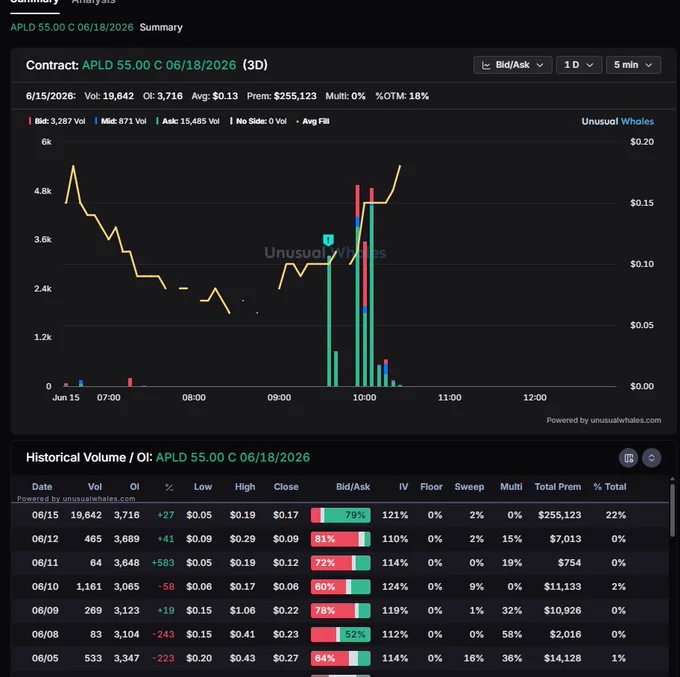The height and width of the screenshot is (677, 680).
Task: Click the +583 OI change value
Action: point(163,563)
